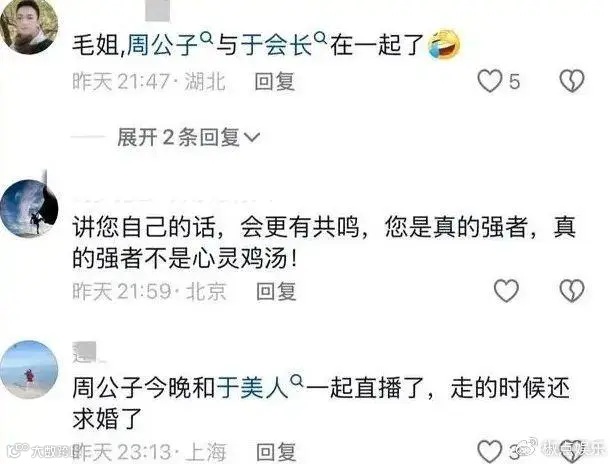Open first commenter's man avatar
The height and width of the screenshot is (464, 613).
point(29,25)
